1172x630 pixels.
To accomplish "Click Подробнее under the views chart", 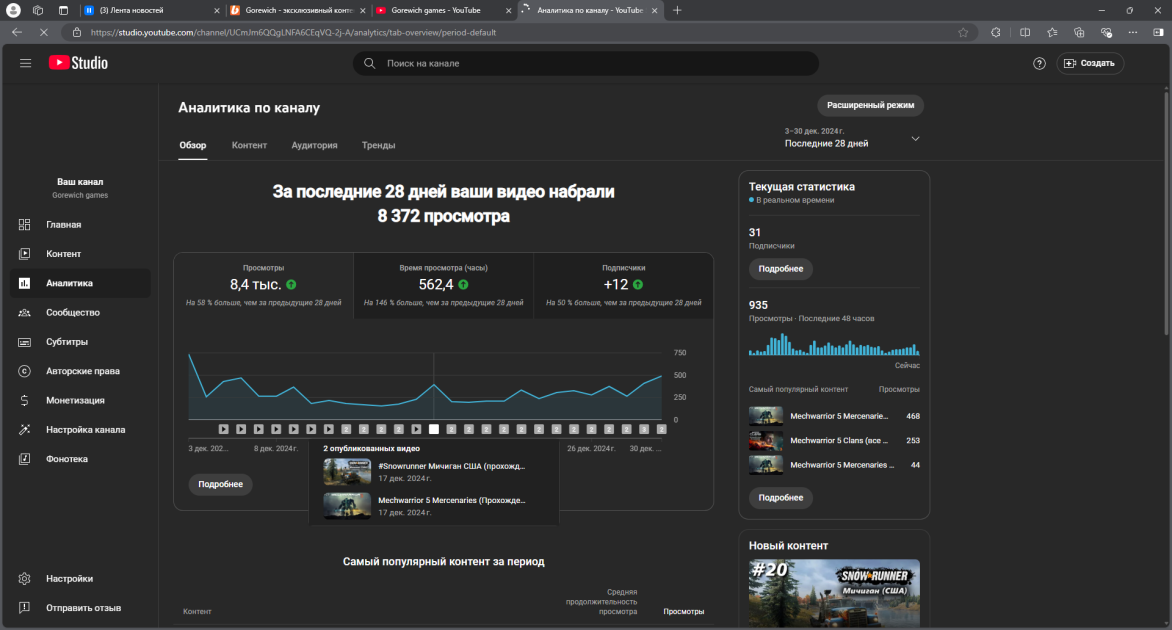I will pos(220,484).
